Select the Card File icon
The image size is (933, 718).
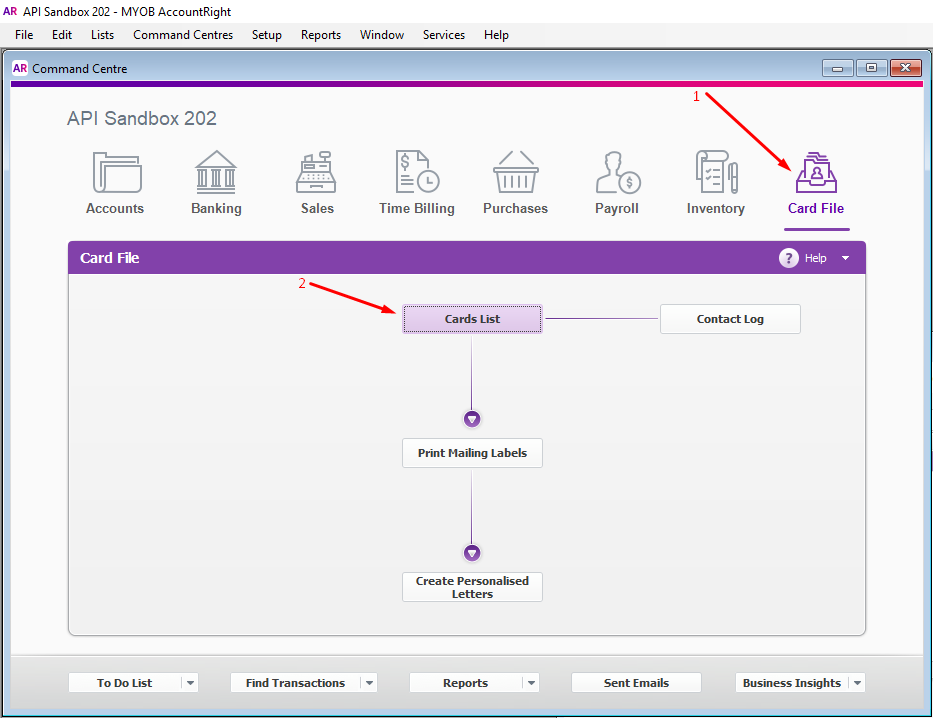click(816, 173)
